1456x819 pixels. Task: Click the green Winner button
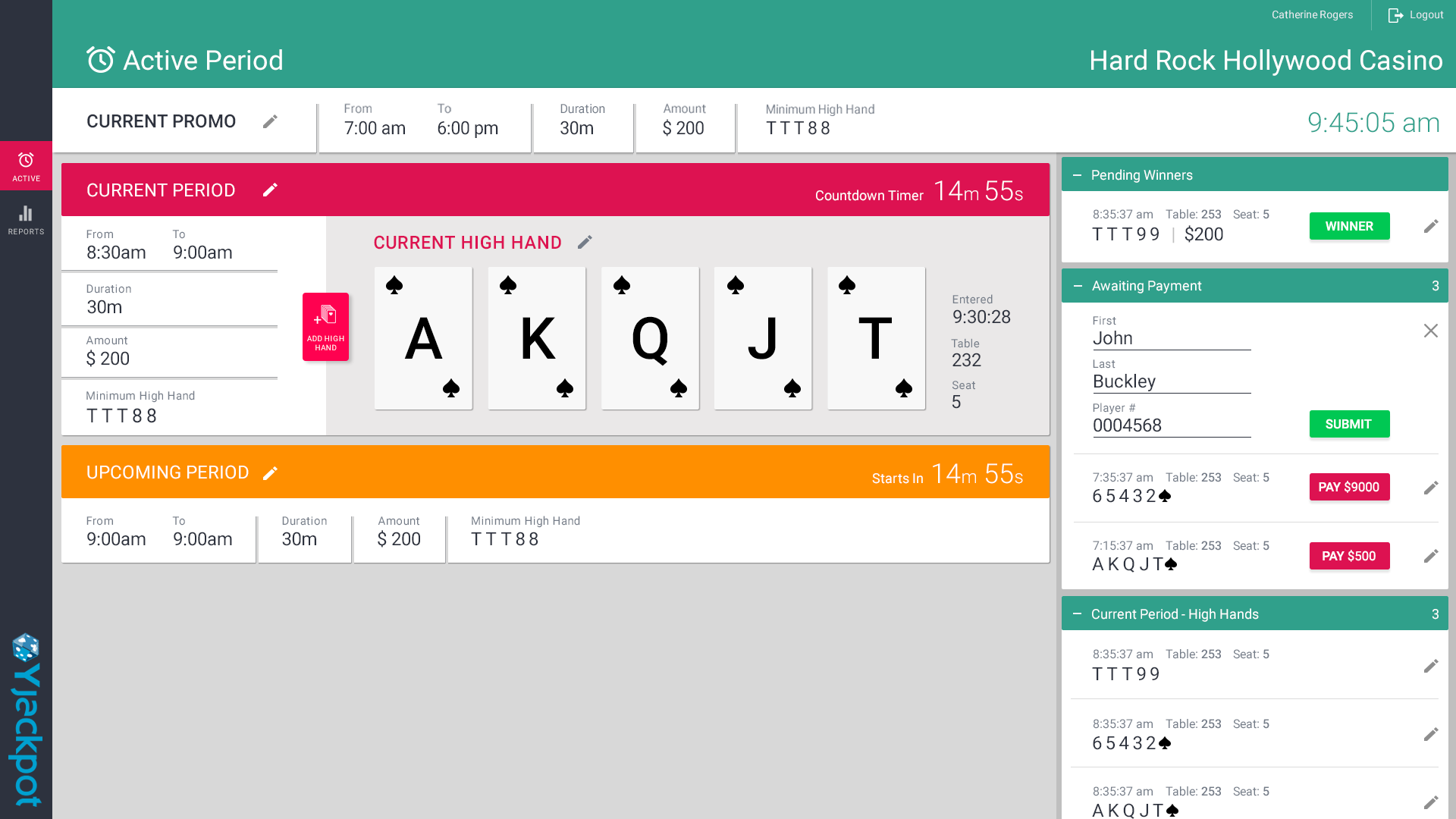coord(1349,226)
